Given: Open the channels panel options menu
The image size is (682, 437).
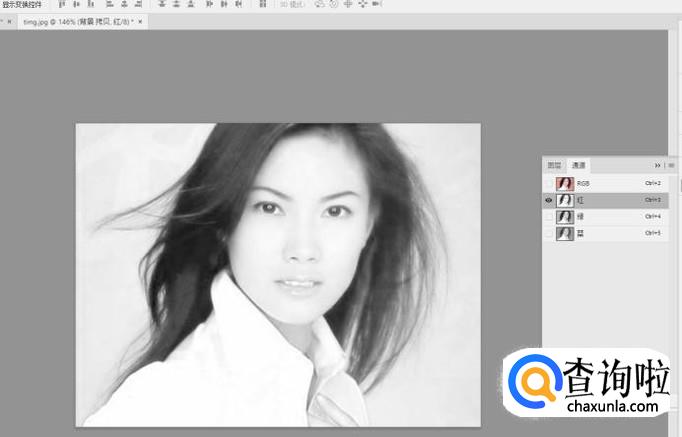Looking at the screenshot, I should (x=671, y=165).
